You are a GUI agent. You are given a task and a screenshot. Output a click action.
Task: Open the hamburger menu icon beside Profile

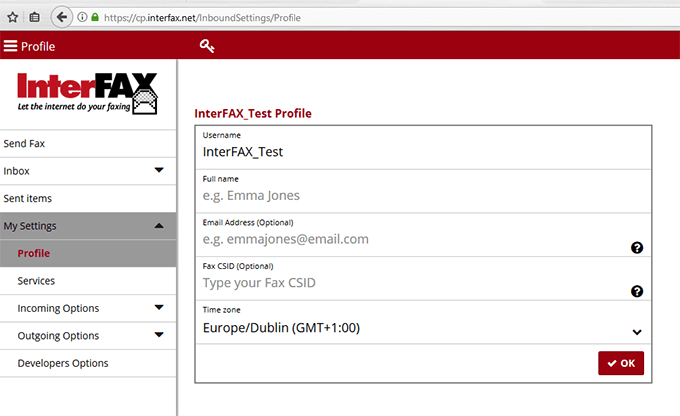click(10, 46)
